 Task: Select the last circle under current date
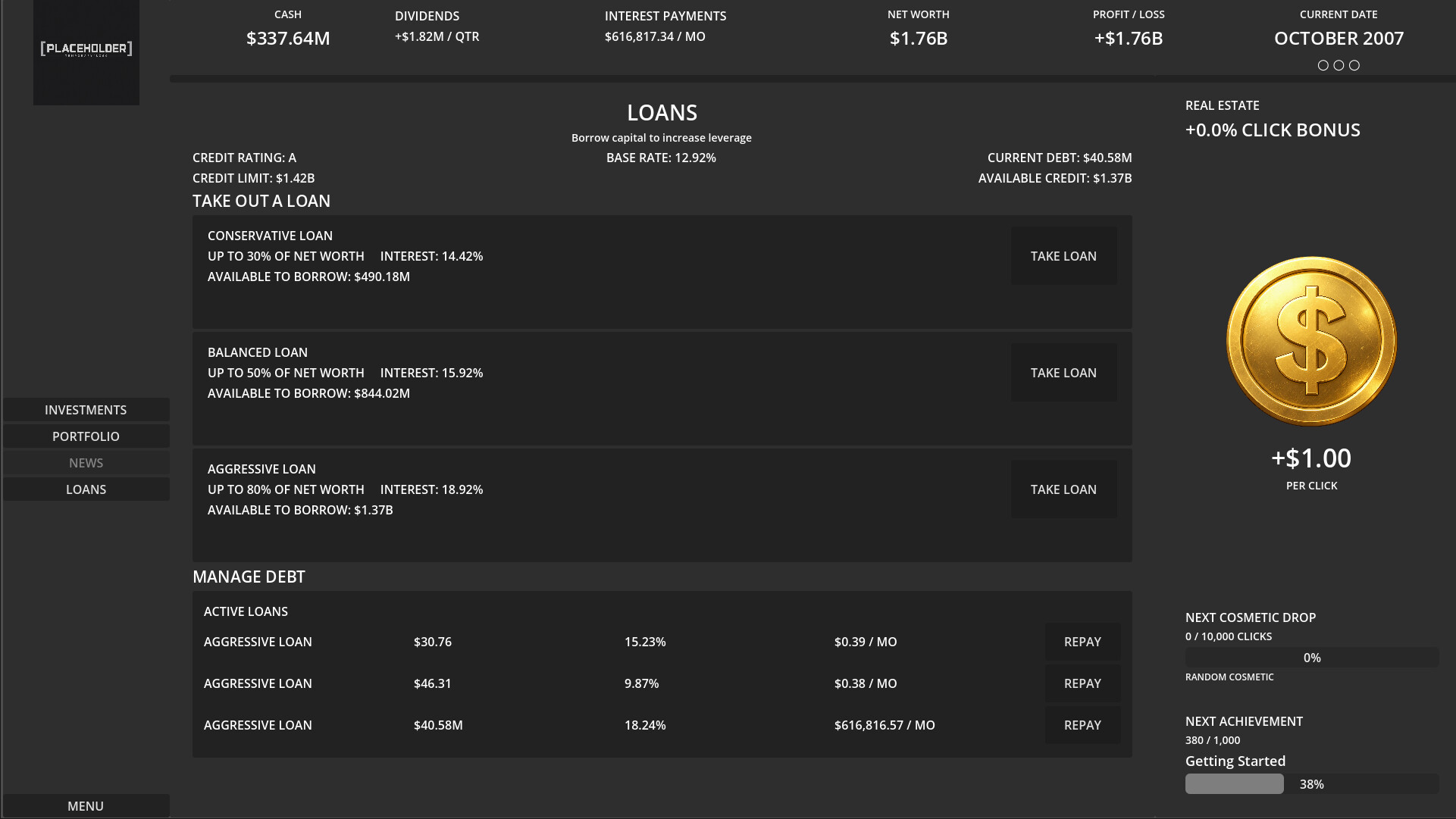1354,65
